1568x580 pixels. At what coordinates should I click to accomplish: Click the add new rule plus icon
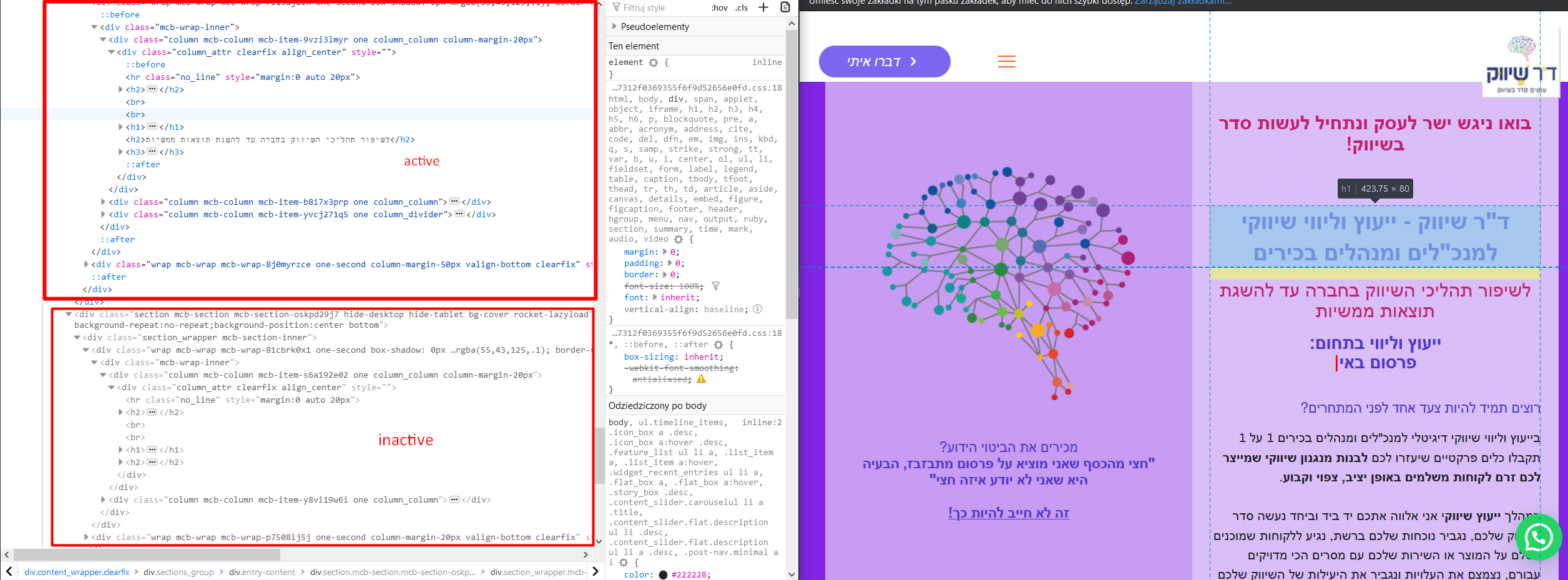pos(763,7)
